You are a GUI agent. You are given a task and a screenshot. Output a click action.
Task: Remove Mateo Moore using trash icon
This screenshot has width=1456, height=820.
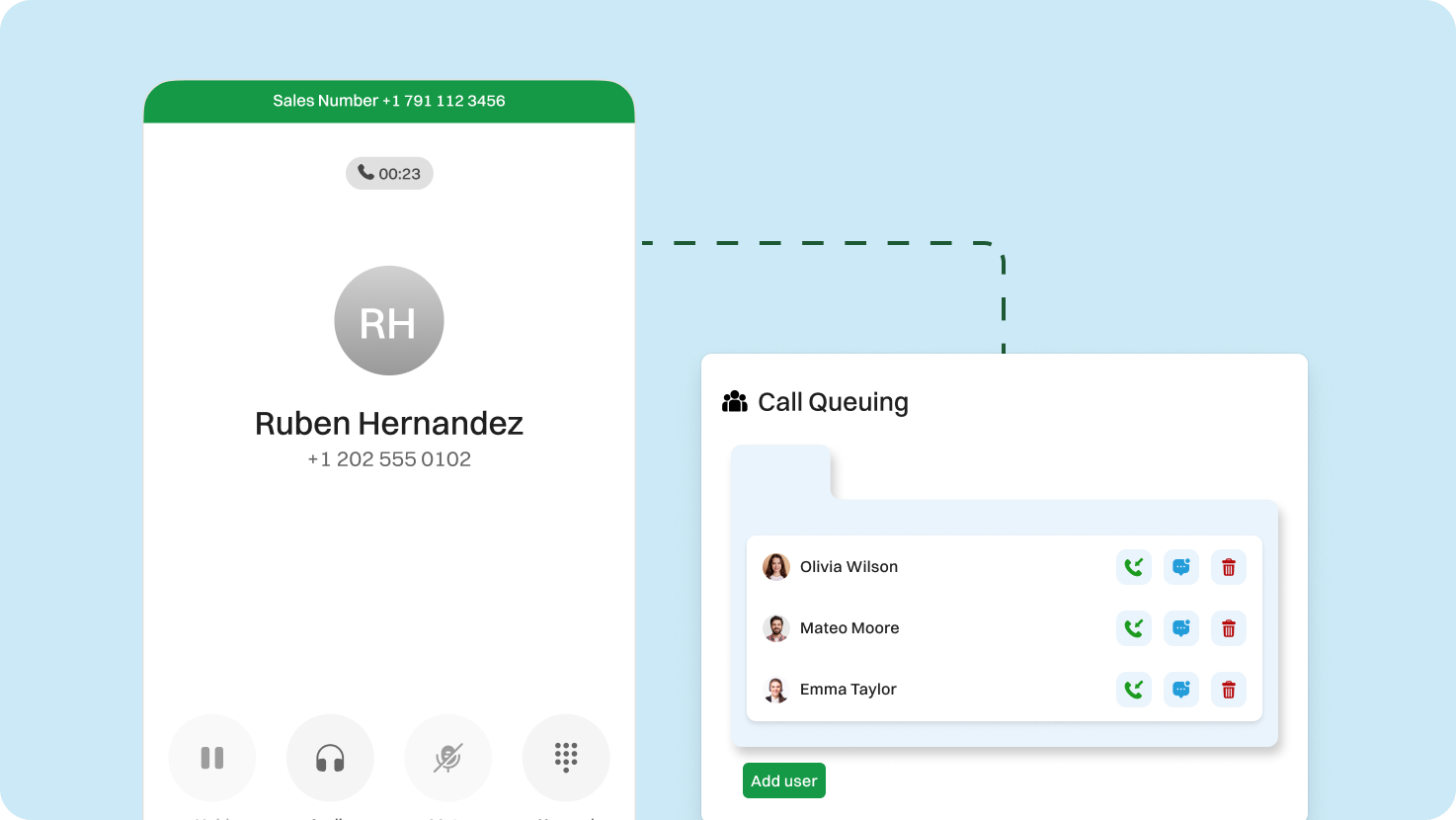(1228, 628)
